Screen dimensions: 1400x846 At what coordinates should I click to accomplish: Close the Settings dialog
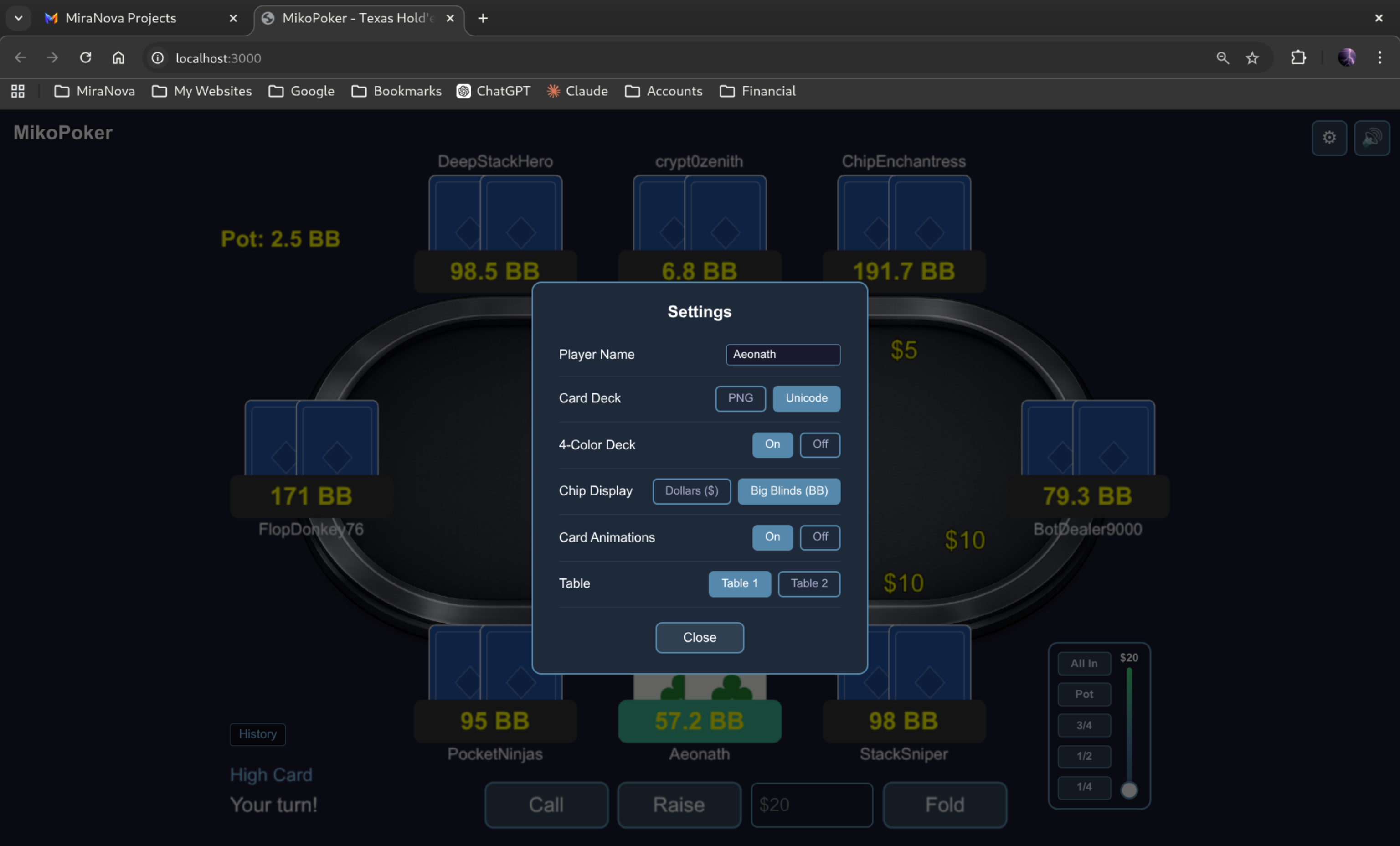(699, 637)
